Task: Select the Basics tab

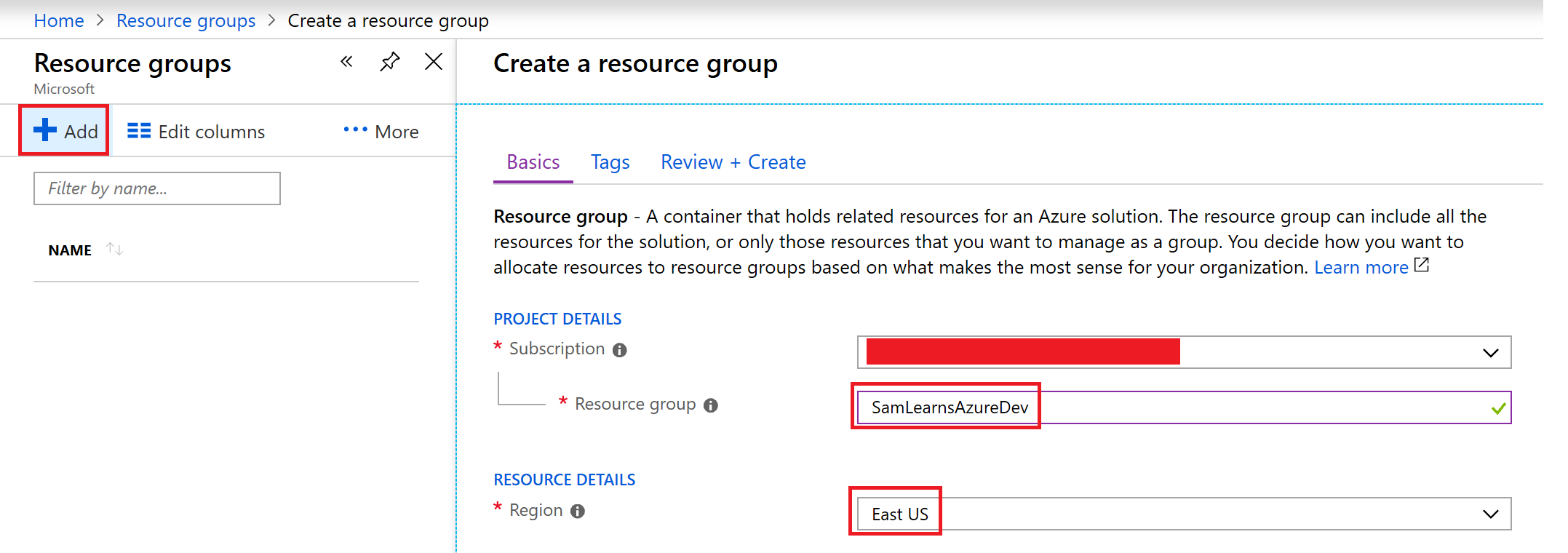Action: tap(533, 162)
